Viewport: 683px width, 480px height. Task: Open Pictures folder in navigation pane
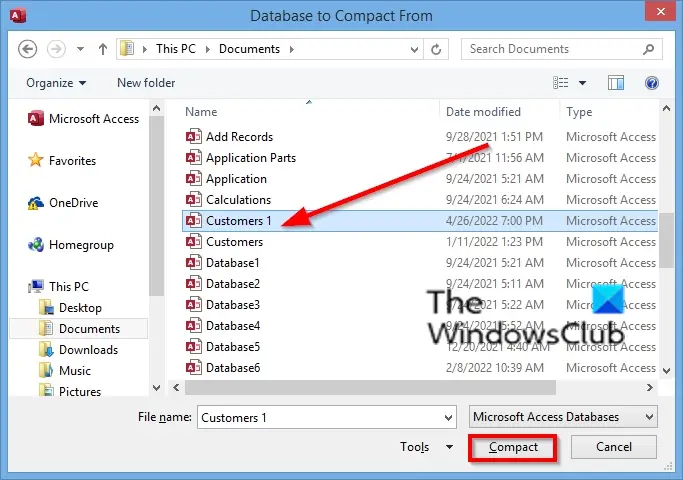(69, 391)
